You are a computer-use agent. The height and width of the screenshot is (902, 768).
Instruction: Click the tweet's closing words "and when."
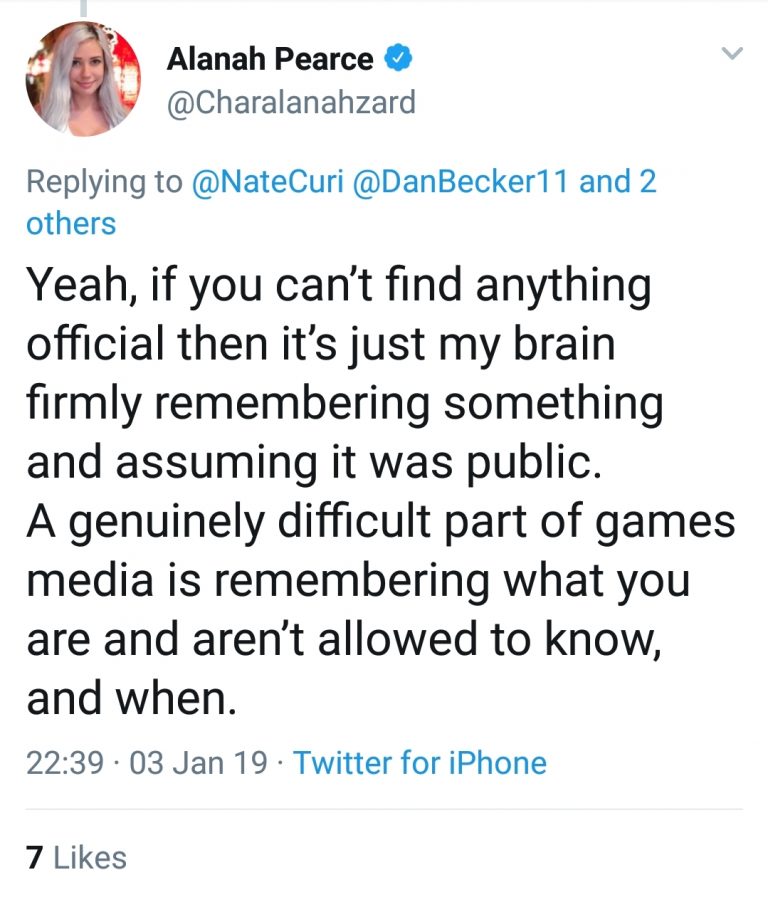pos(131,699)
